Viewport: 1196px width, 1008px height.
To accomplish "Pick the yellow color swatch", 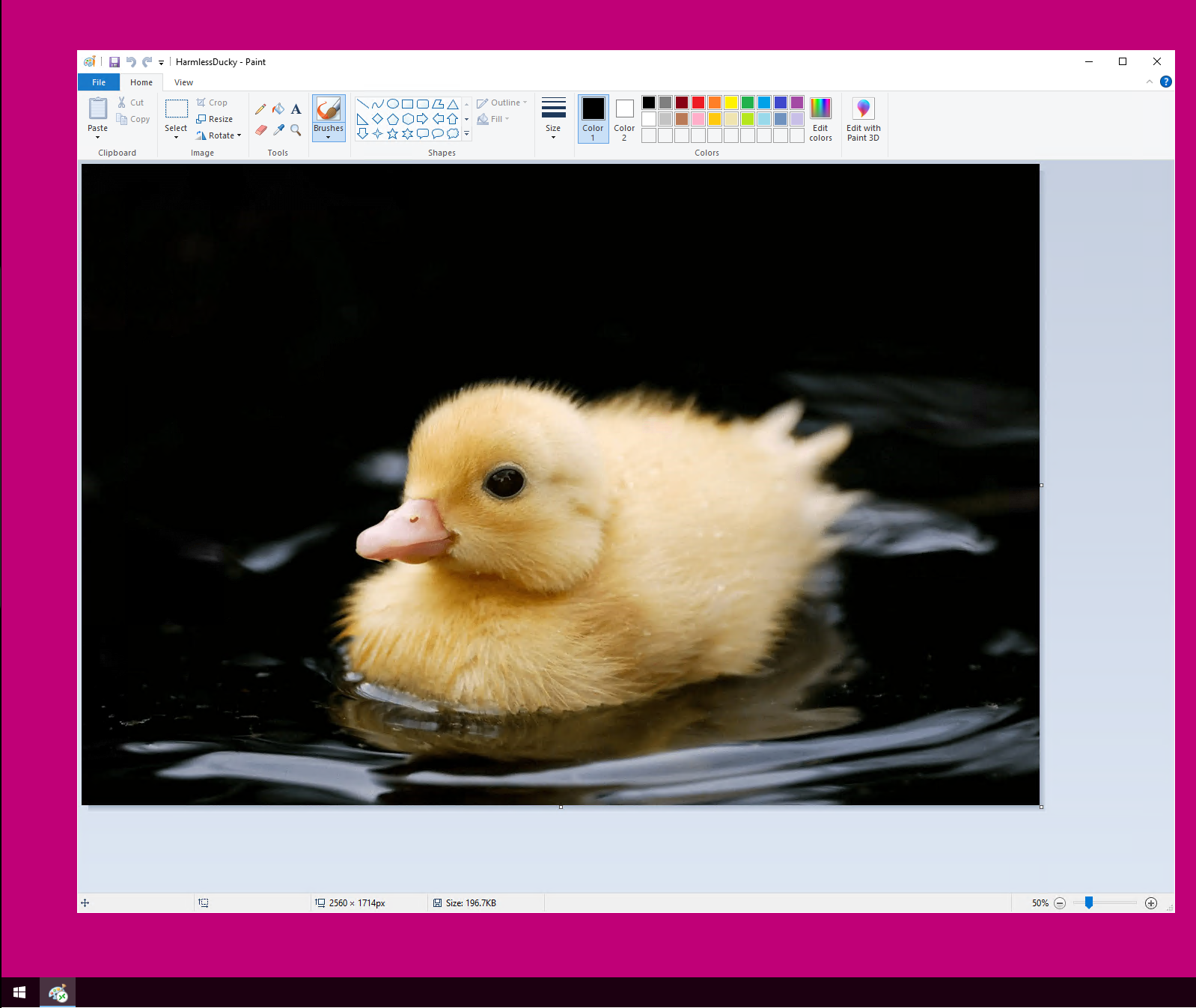I will click(x=731, y=103).
